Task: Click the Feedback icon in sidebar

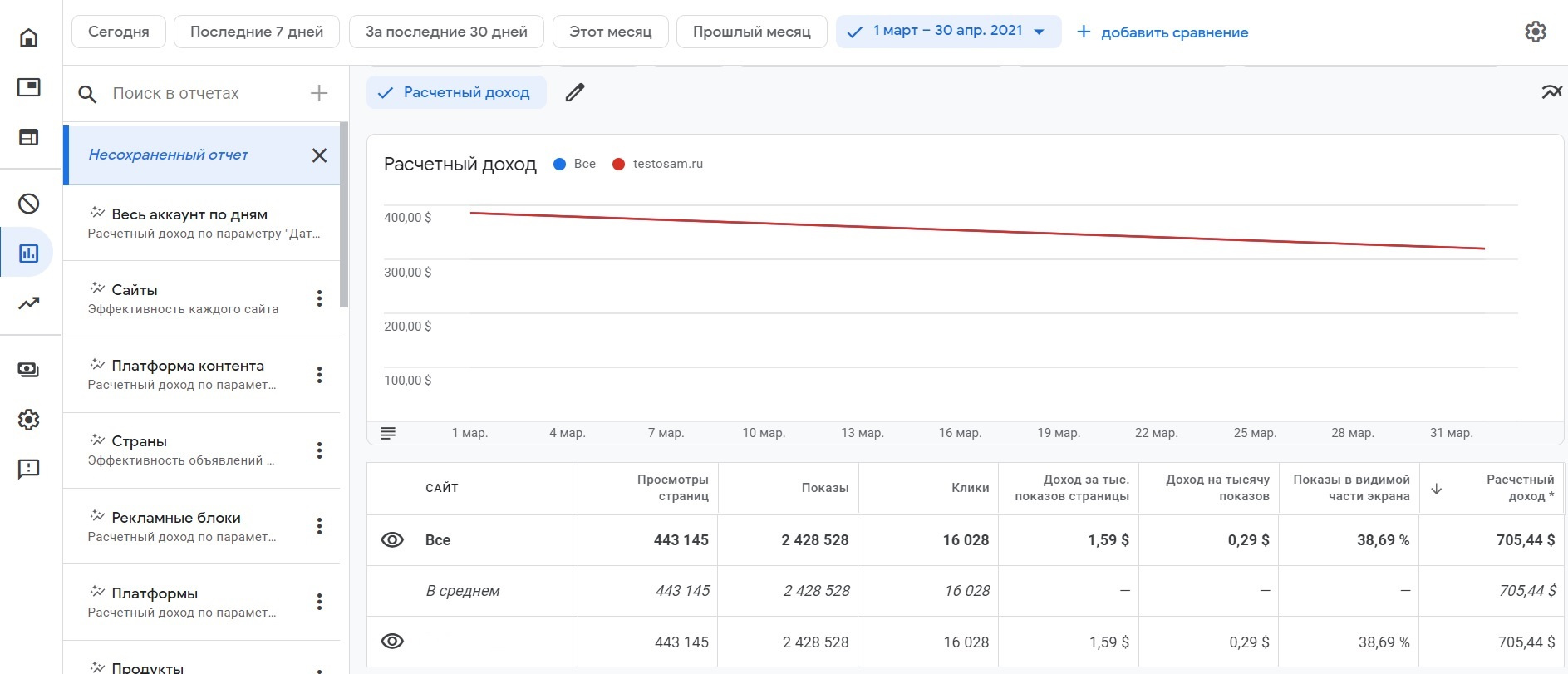Action: tap(29, 470)
